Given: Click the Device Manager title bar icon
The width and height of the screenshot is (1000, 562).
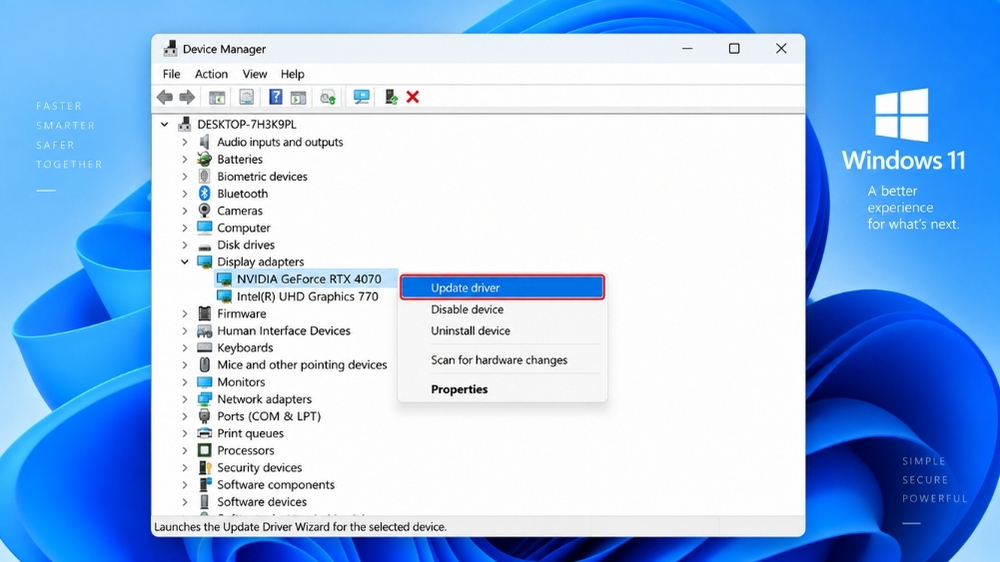Looking at the screenshot, I should 170,48.
